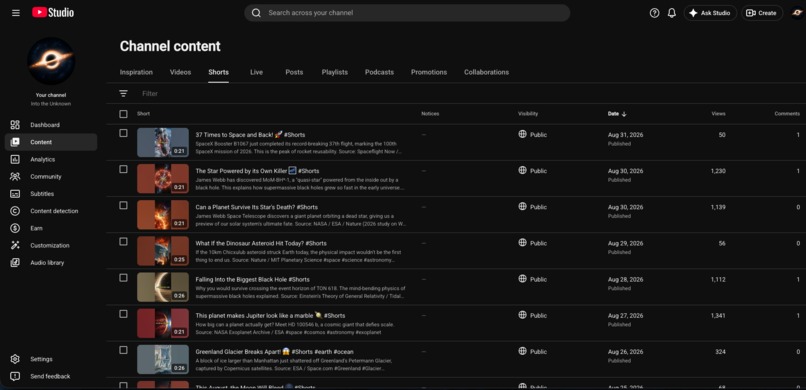Image resolution: width=806 pixels, height=390 pixels.
Task: Click the channel profile picture in the sidebar
Action: click(x=51, y=61)
